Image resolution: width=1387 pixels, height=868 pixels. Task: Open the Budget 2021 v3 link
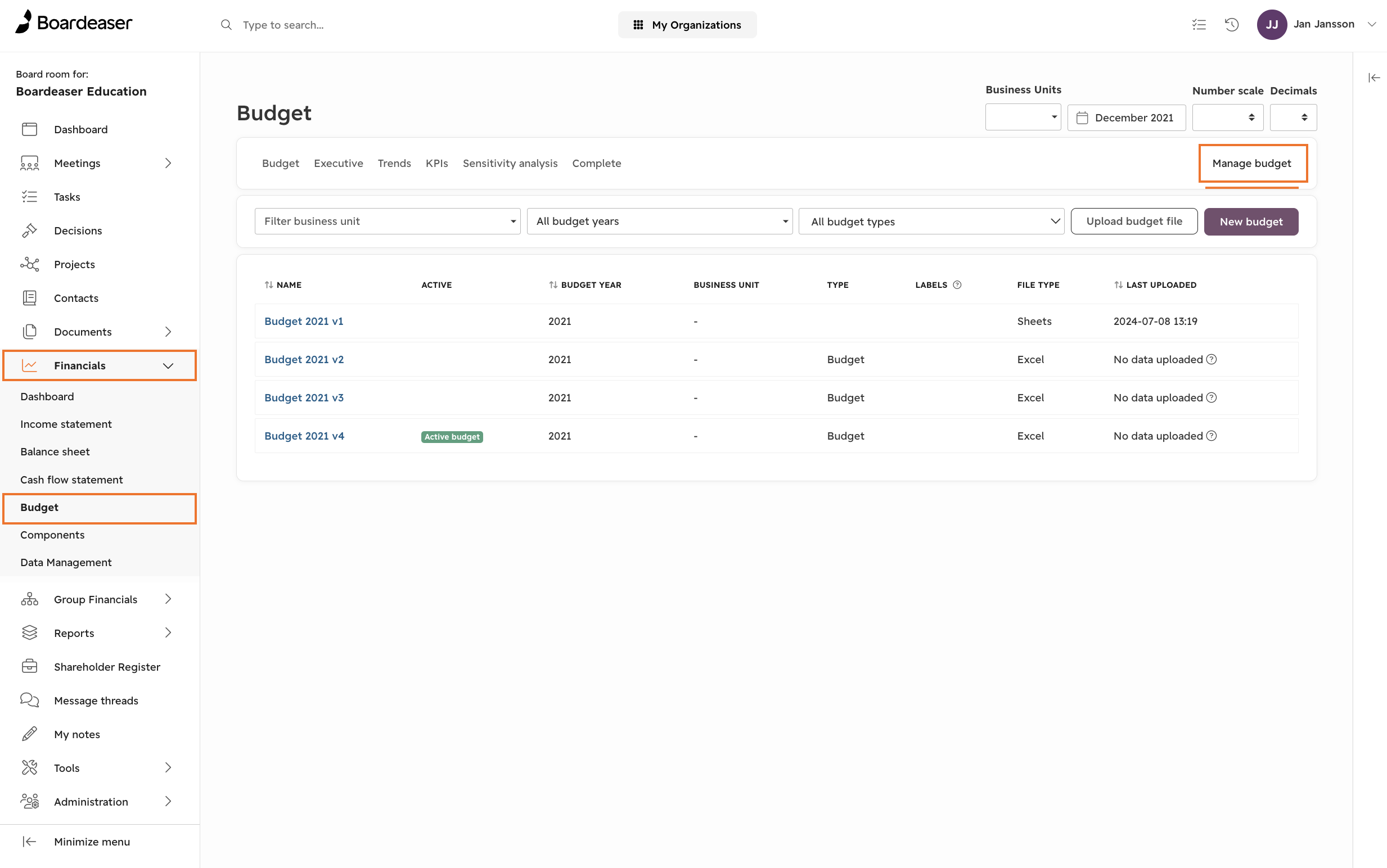tap(304, 397)
